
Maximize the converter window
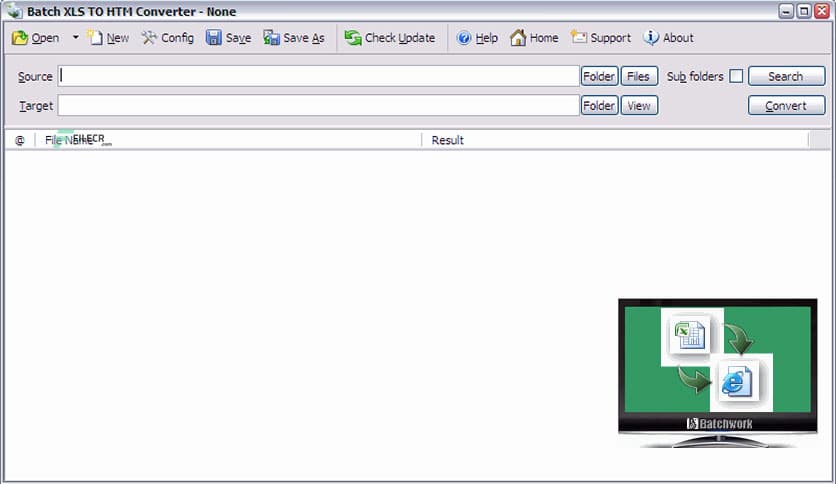(803, 11)
